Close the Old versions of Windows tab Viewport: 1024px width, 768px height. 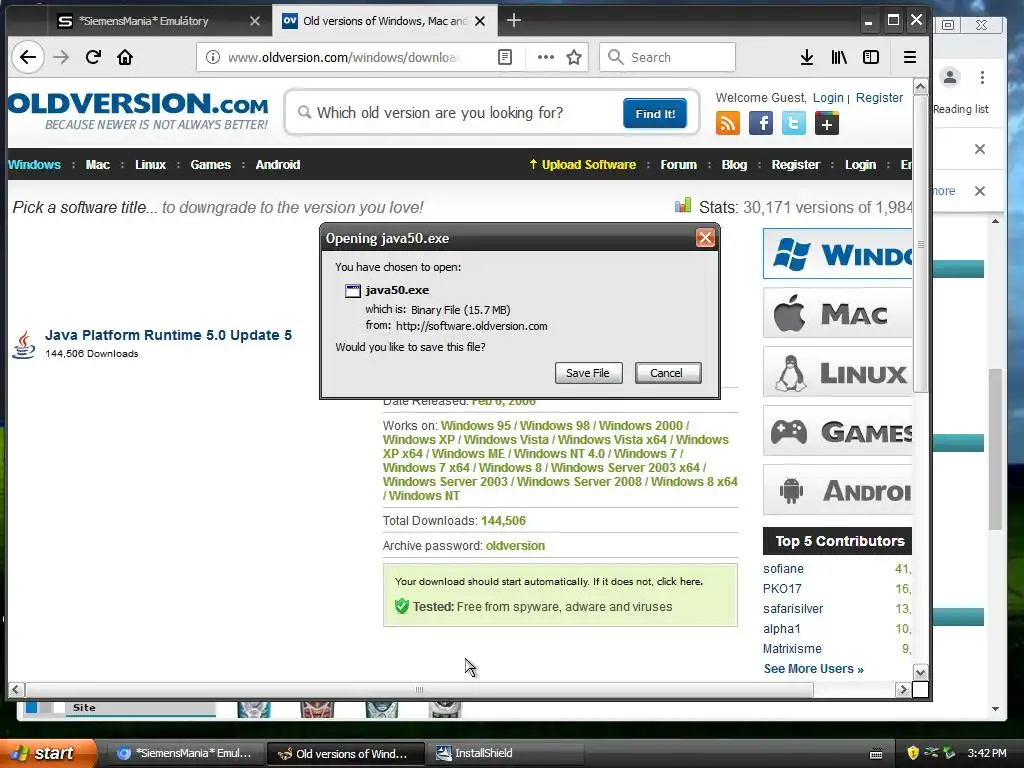click(480, 21)
